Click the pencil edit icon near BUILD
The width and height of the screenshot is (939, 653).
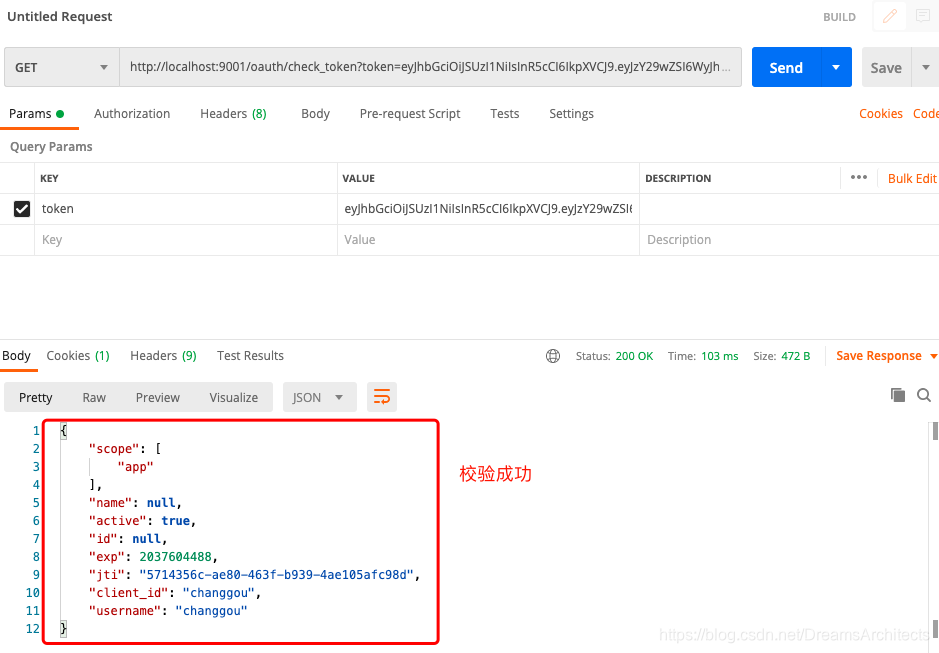click(890, 16)
